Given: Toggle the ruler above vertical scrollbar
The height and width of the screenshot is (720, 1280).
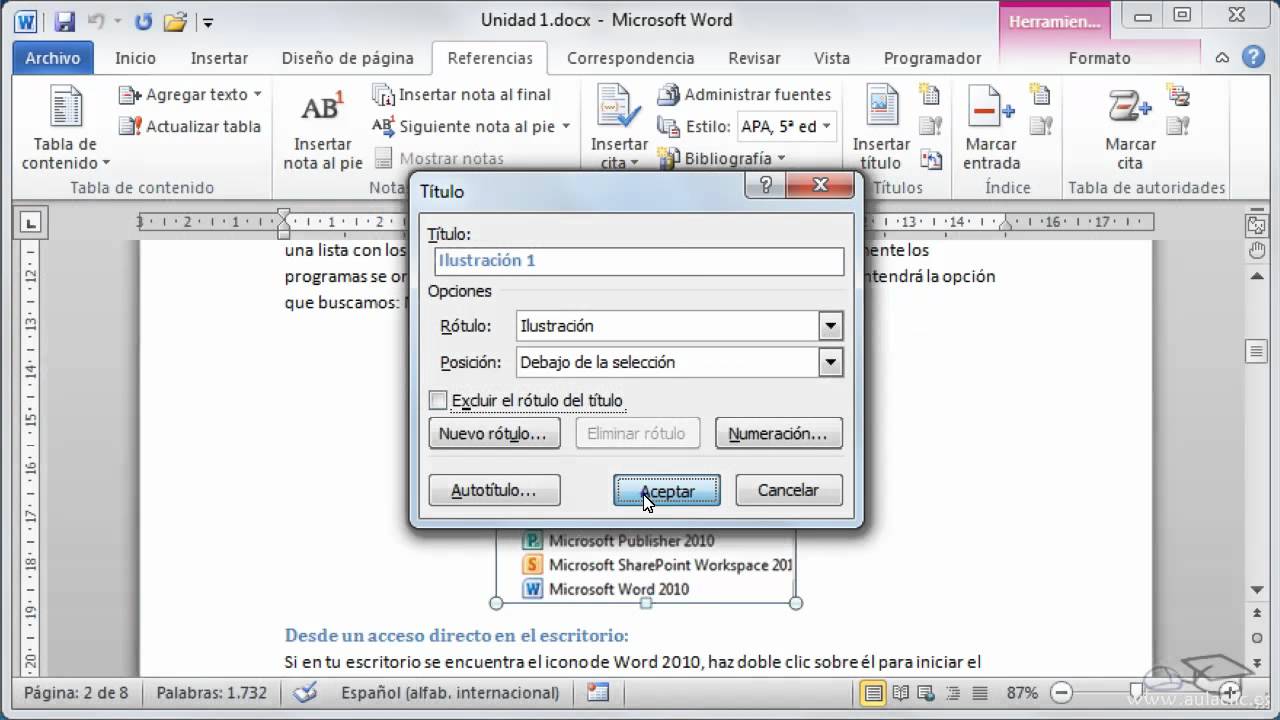Looking at the screenshot, I should coord(1256,224).
